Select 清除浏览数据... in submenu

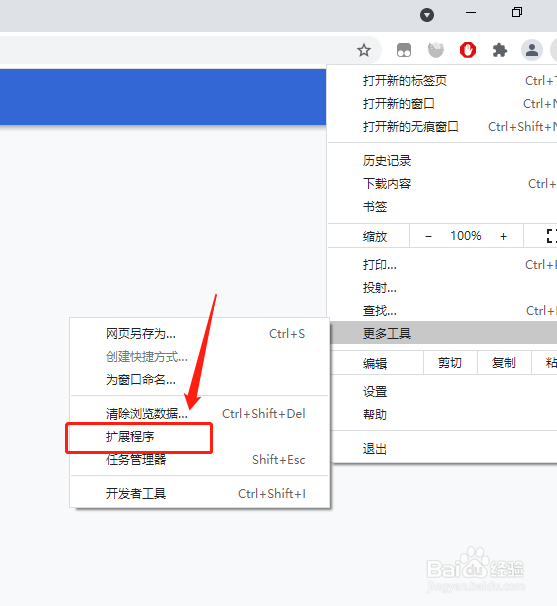pyautogui.click(x=199, y=414)
